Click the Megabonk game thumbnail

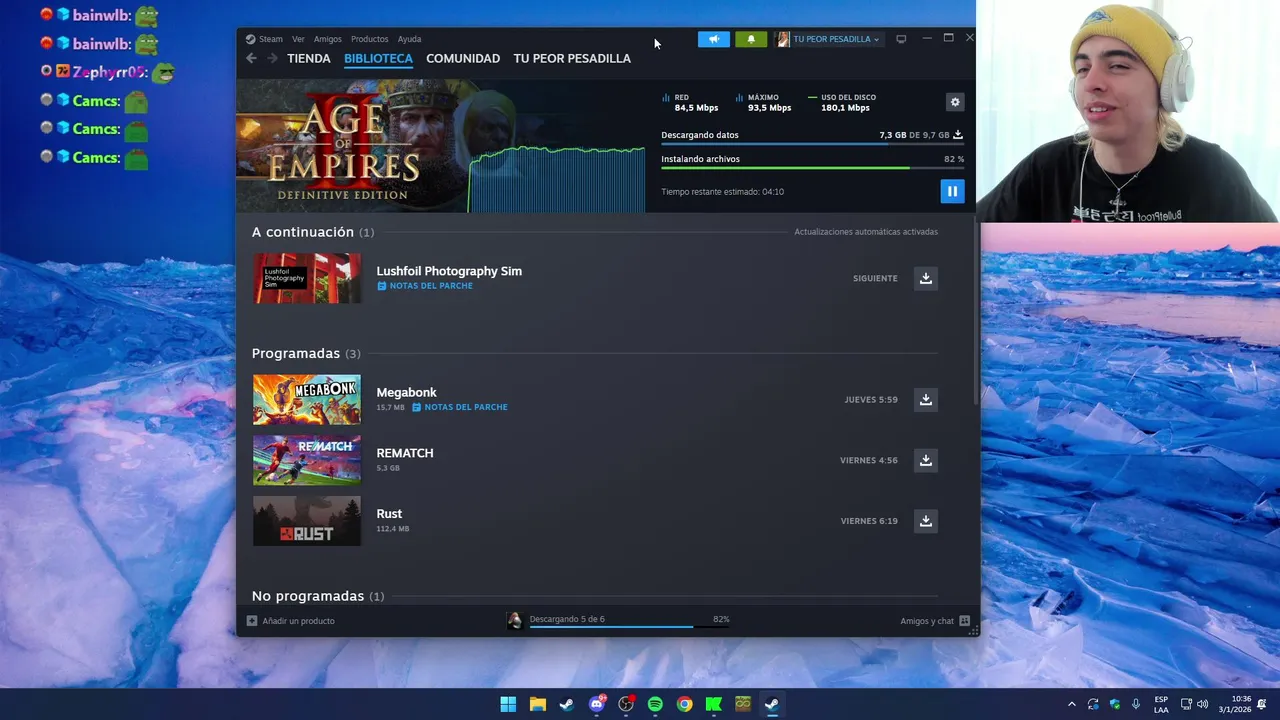307,399
